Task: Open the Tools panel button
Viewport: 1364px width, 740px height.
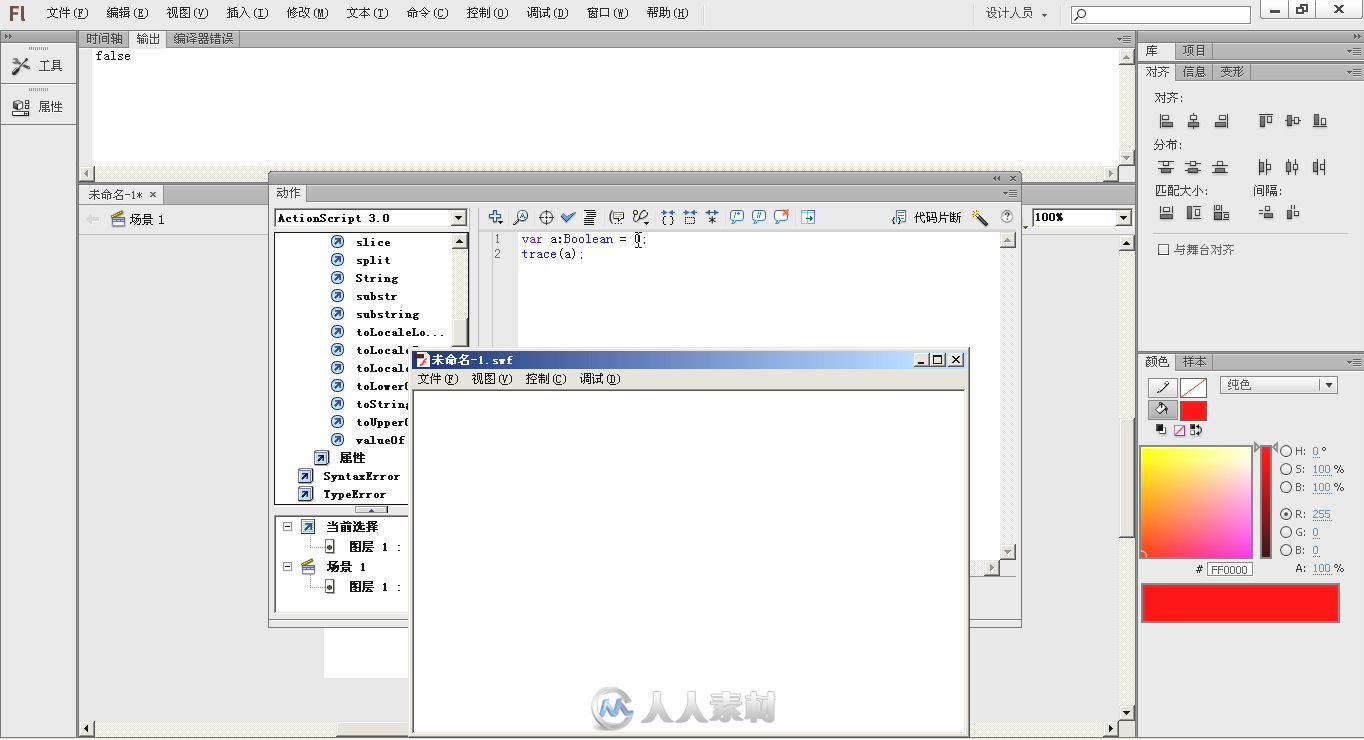Action: click(x=38, y=66)
